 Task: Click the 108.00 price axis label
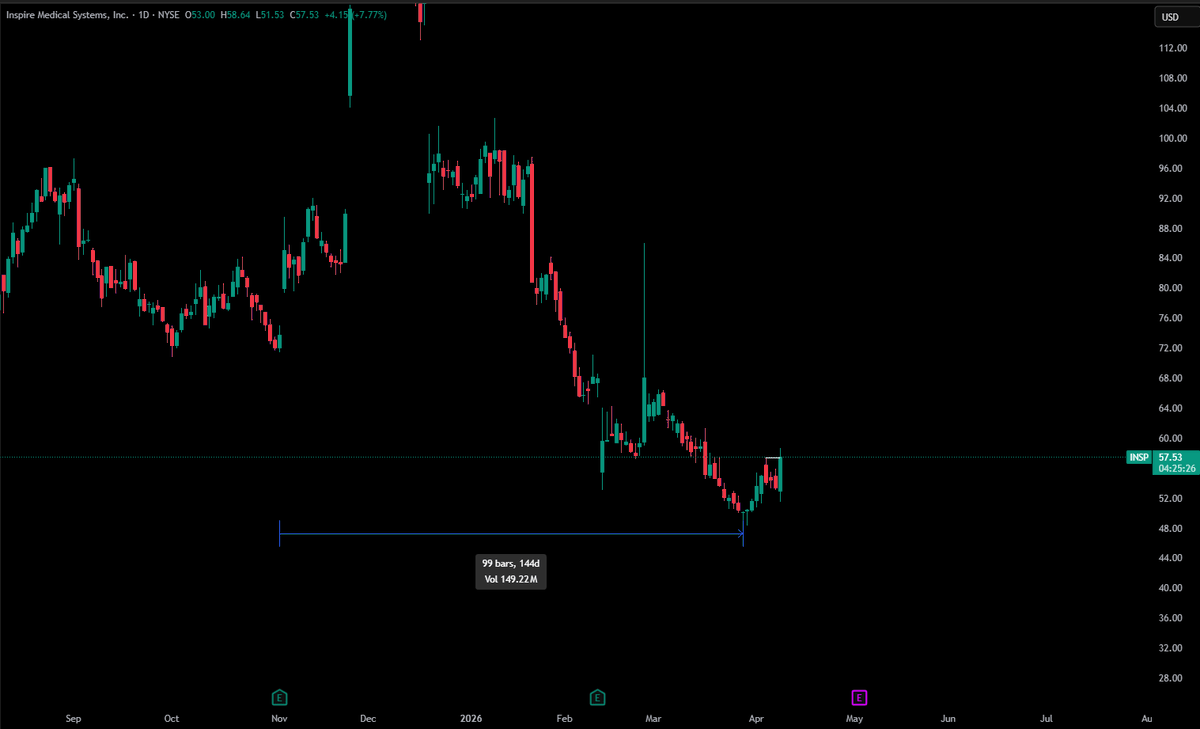pyautogui.click(x=1171, y=78)
